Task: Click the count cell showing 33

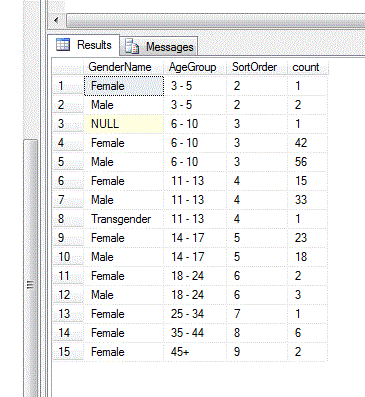Action: click(307, 200)
